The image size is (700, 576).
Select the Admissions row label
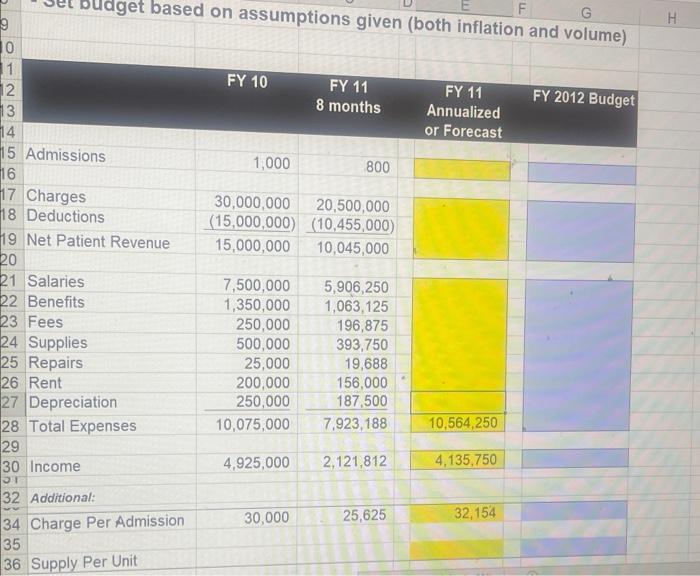(x=66, y=155)
